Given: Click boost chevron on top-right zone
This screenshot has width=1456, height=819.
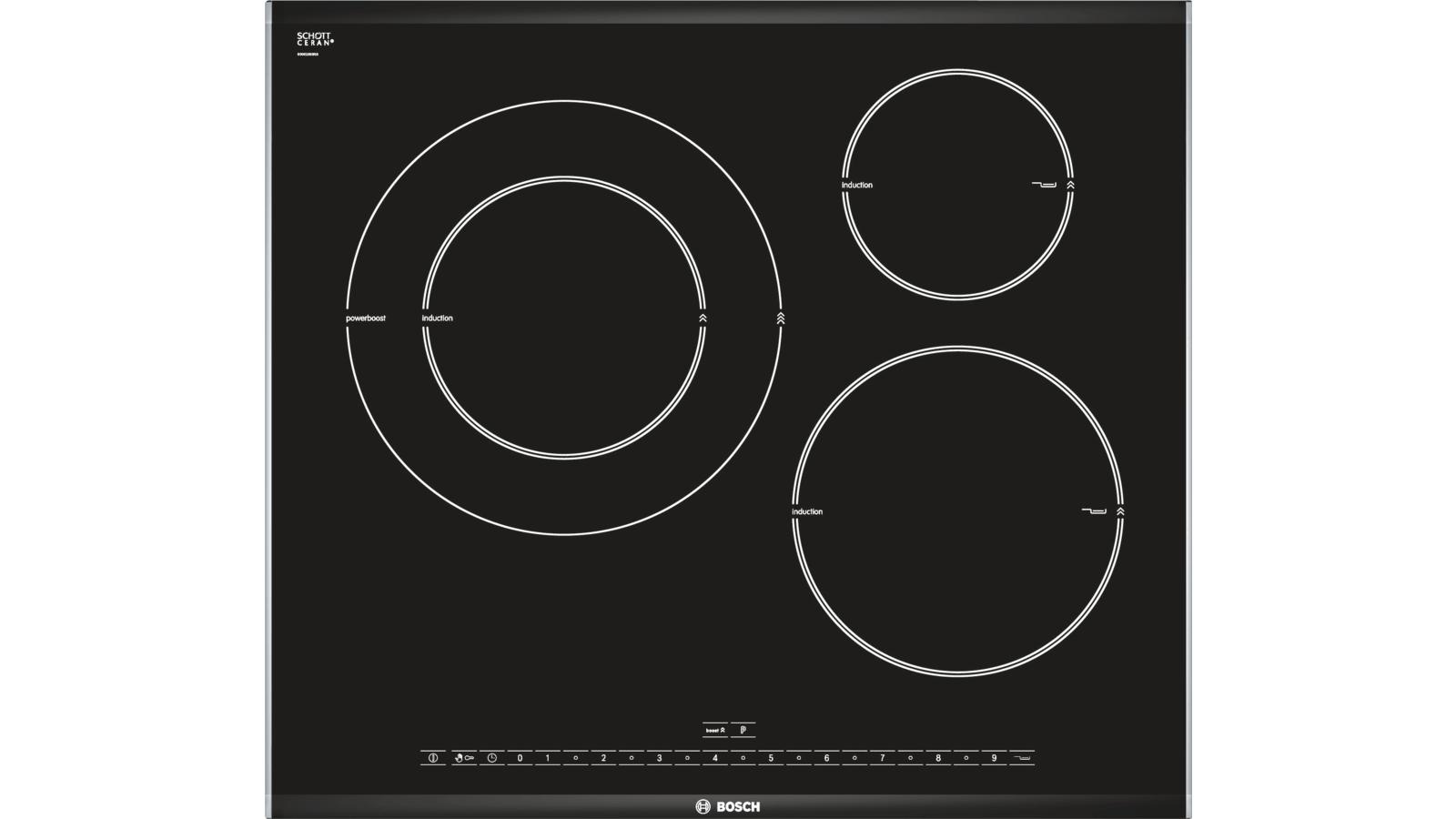Looking at the screenshot, I should (1071, 185).
